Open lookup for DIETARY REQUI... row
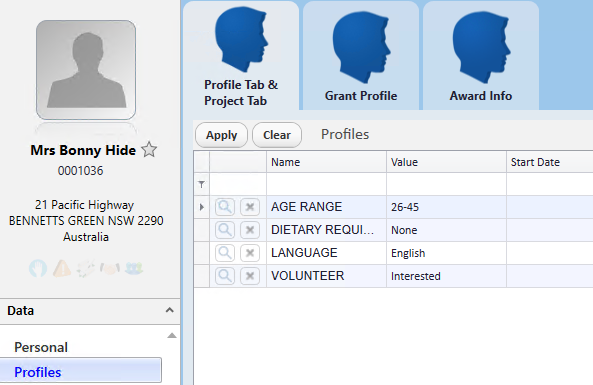593x385 pixels. [225, 230]
